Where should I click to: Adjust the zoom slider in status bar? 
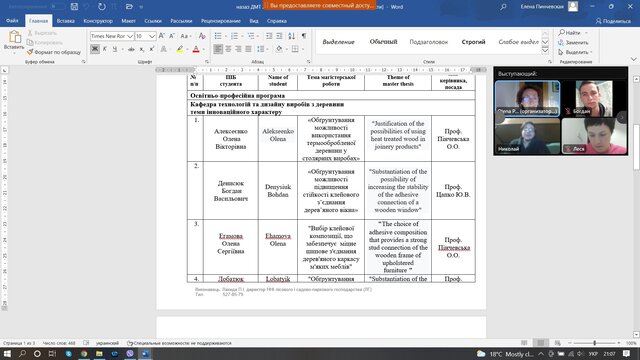[x=595, y=343]
